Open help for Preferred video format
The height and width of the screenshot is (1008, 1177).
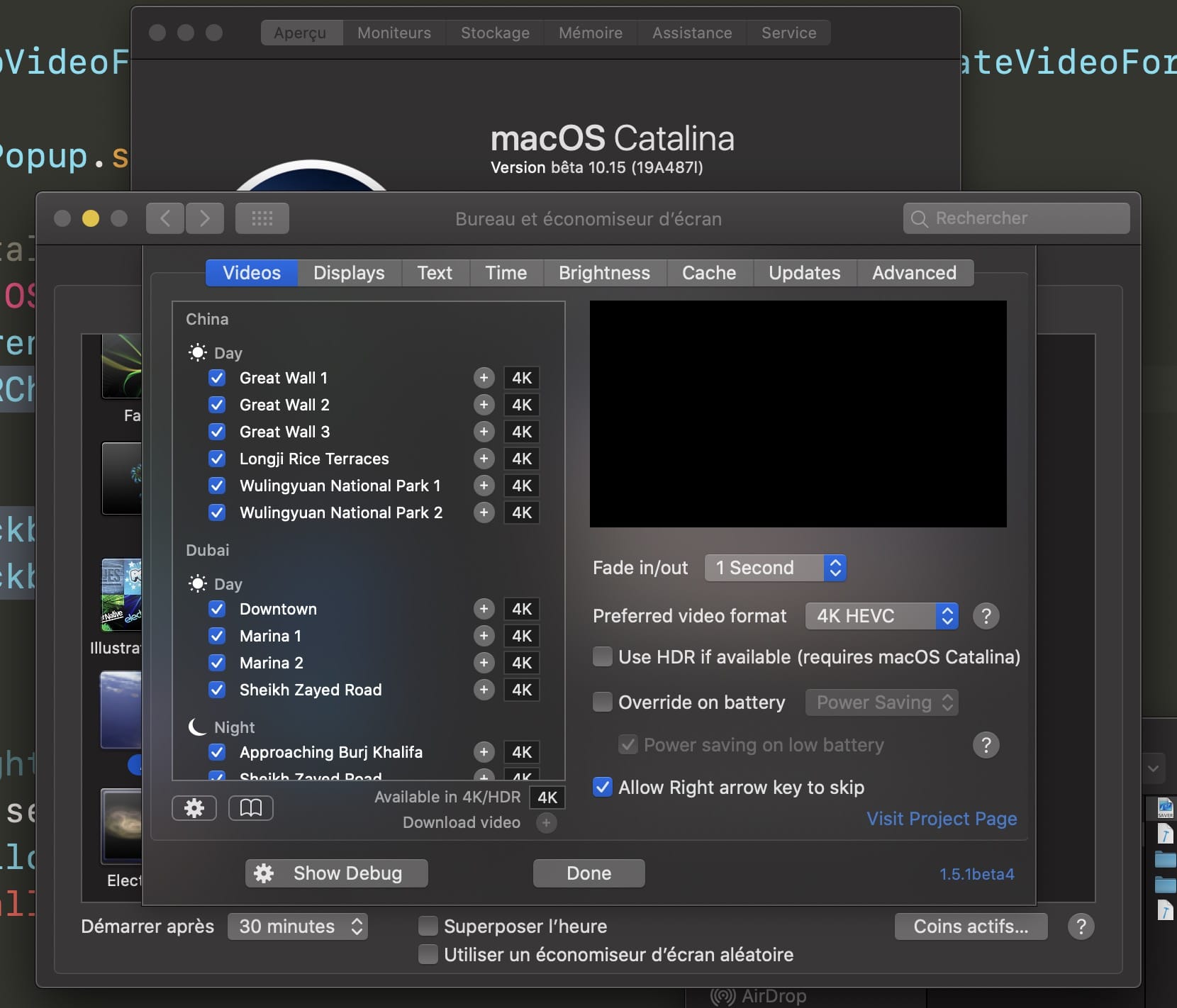coord(986,616)
